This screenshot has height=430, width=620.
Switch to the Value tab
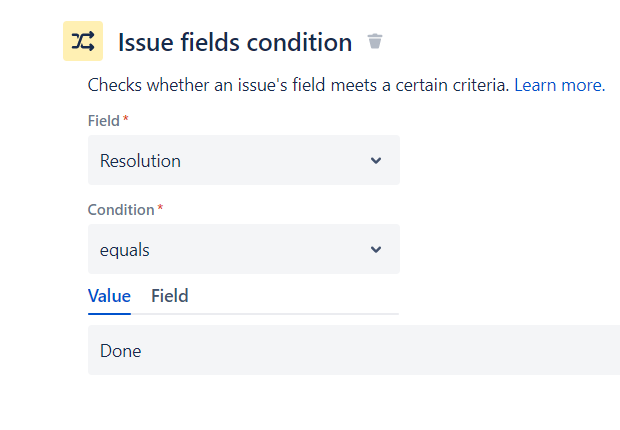point(110,296)
